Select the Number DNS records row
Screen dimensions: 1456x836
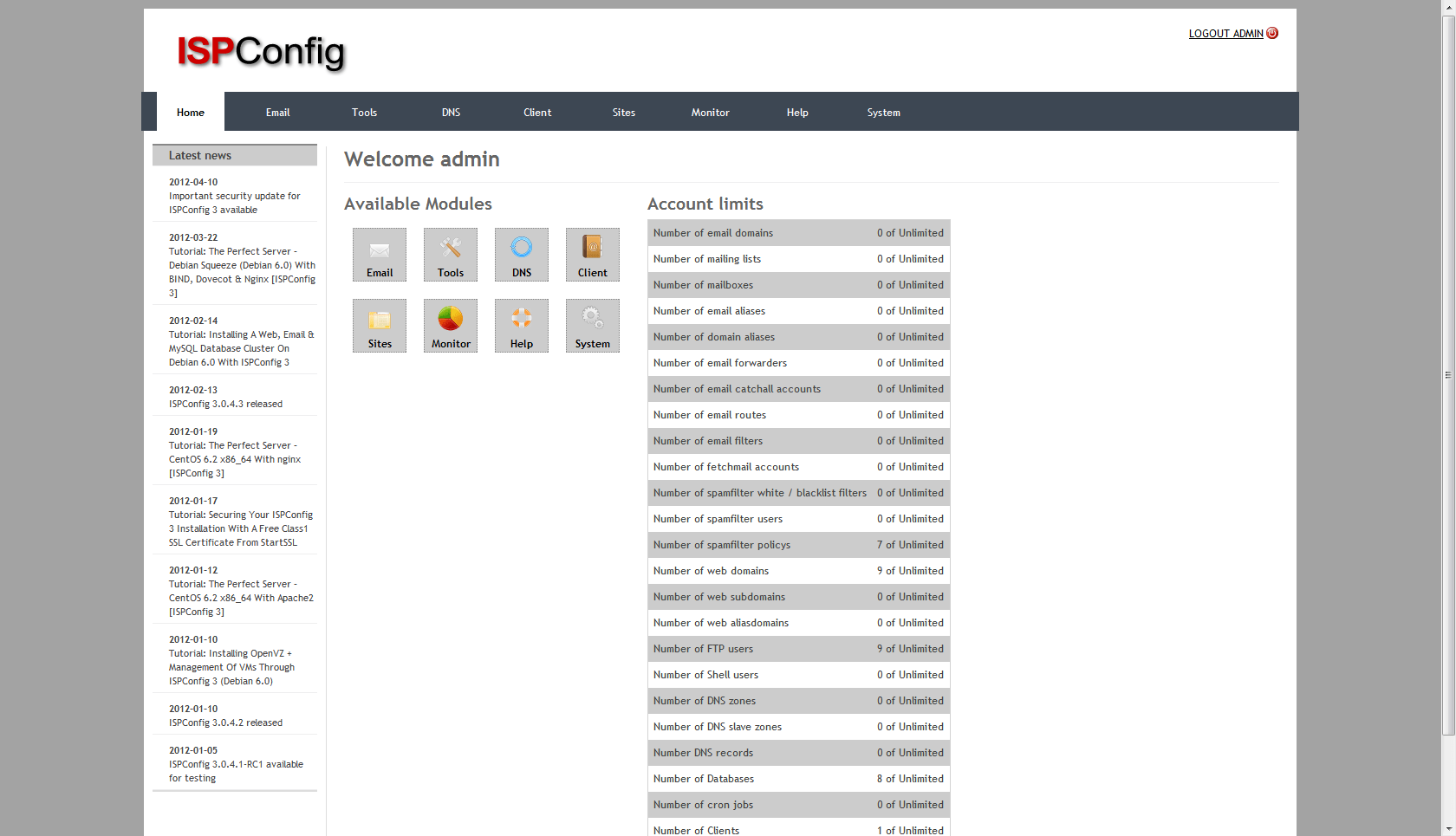click(799, 753)
